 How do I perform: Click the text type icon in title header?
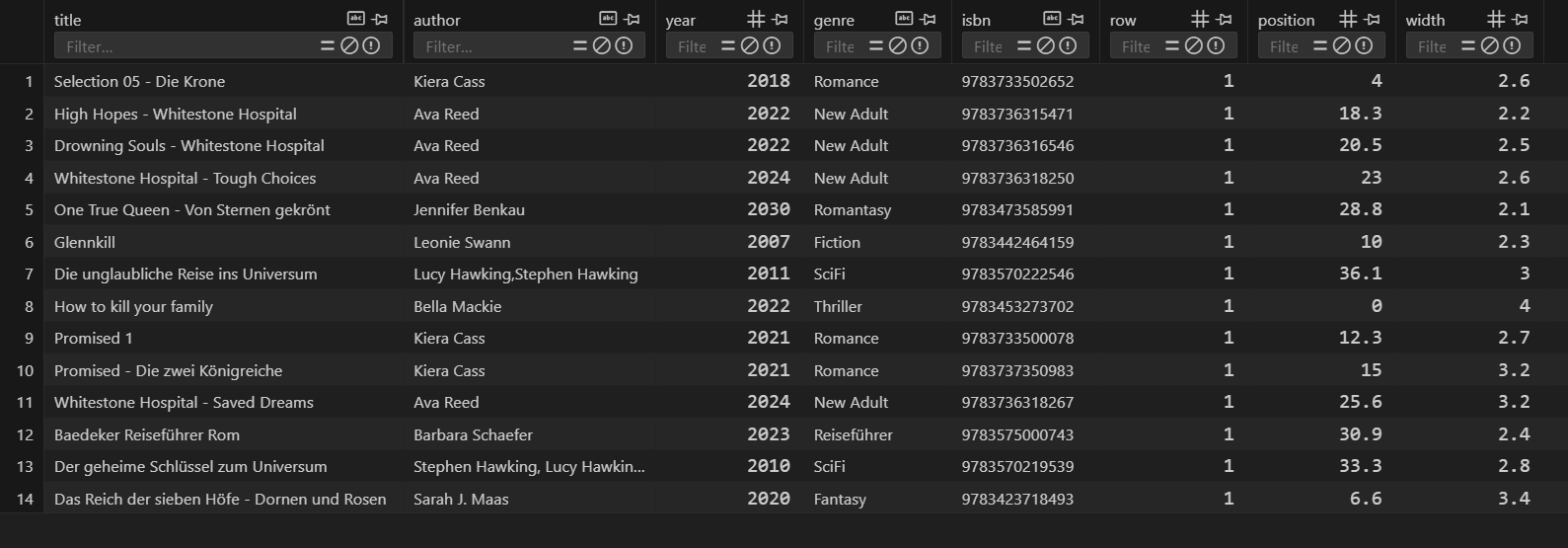click(356, 19)
